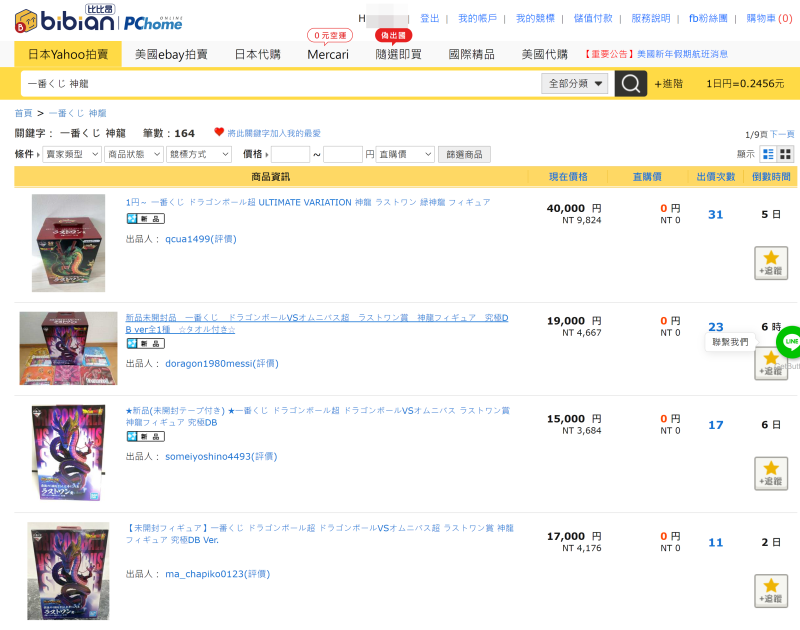Click the minimum price input field

(x=290, y=155)
